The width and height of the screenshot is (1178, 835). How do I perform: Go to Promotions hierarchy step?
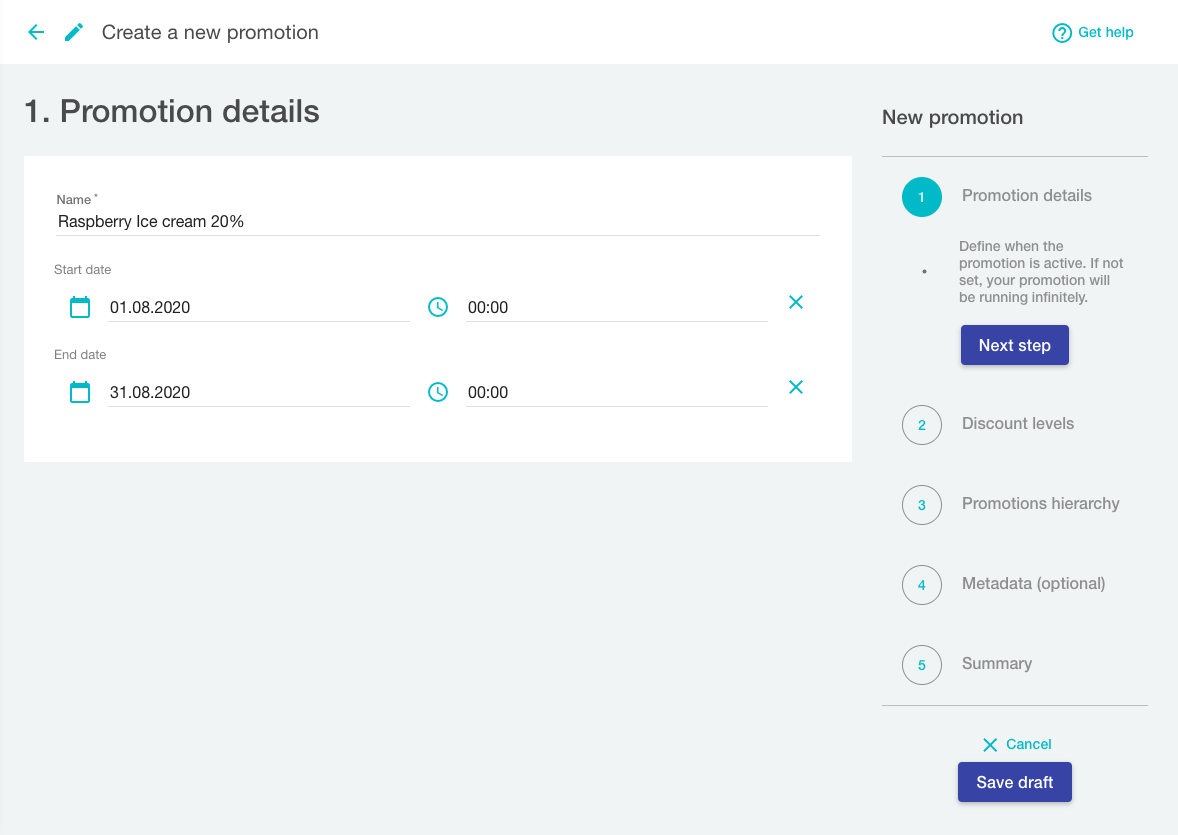coord(1041,504)
